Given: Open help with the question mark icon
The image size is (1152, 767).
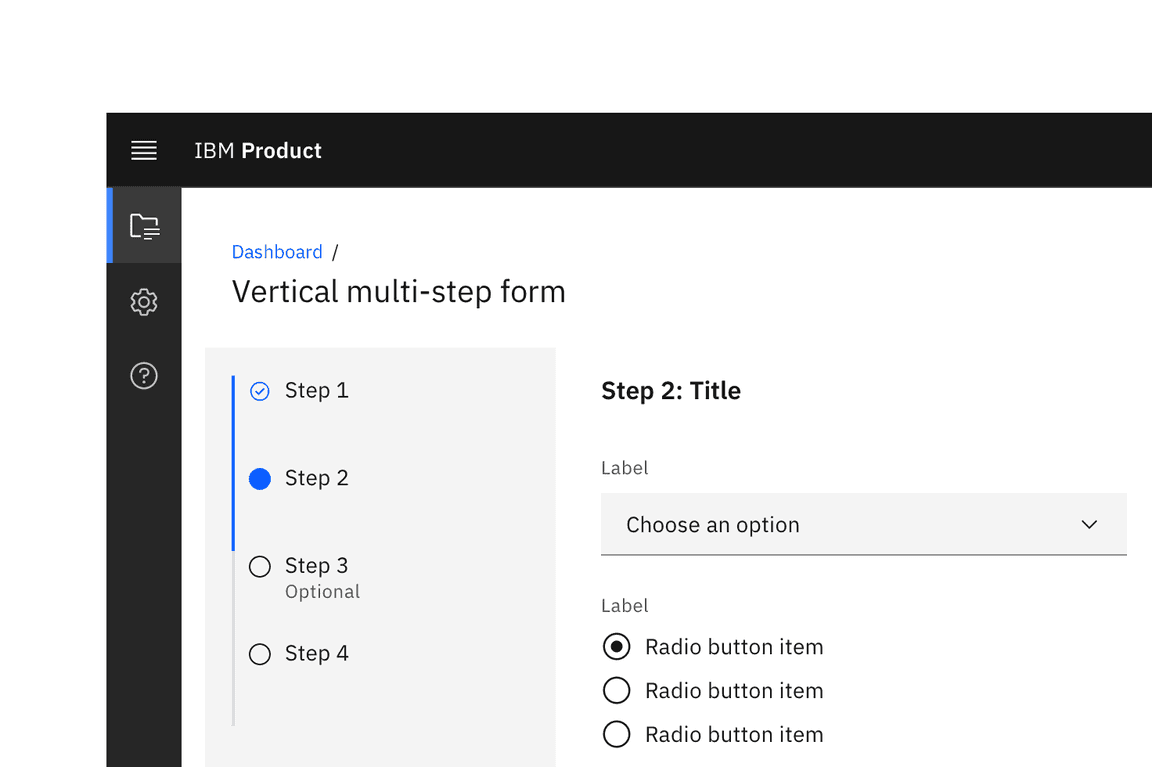Looking at the screenshot, I should coord(144,375).
